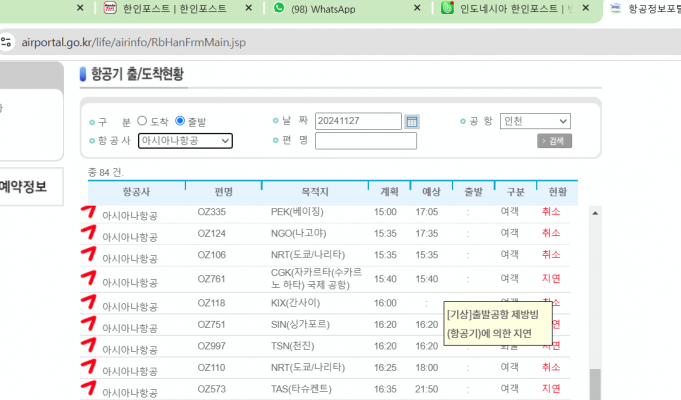Click the site information icon in address bar
Screen dimensions: 681x400
(7, 43)
